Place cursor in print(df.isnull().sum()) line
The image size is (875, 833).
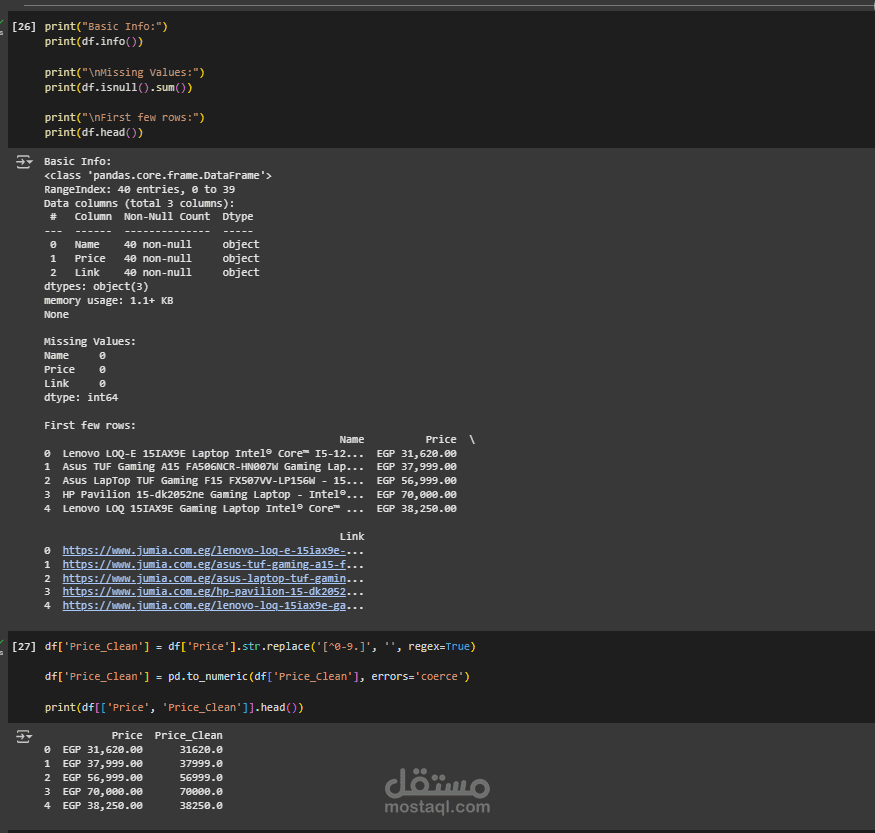pyautogui.click(x=118, y=87)
